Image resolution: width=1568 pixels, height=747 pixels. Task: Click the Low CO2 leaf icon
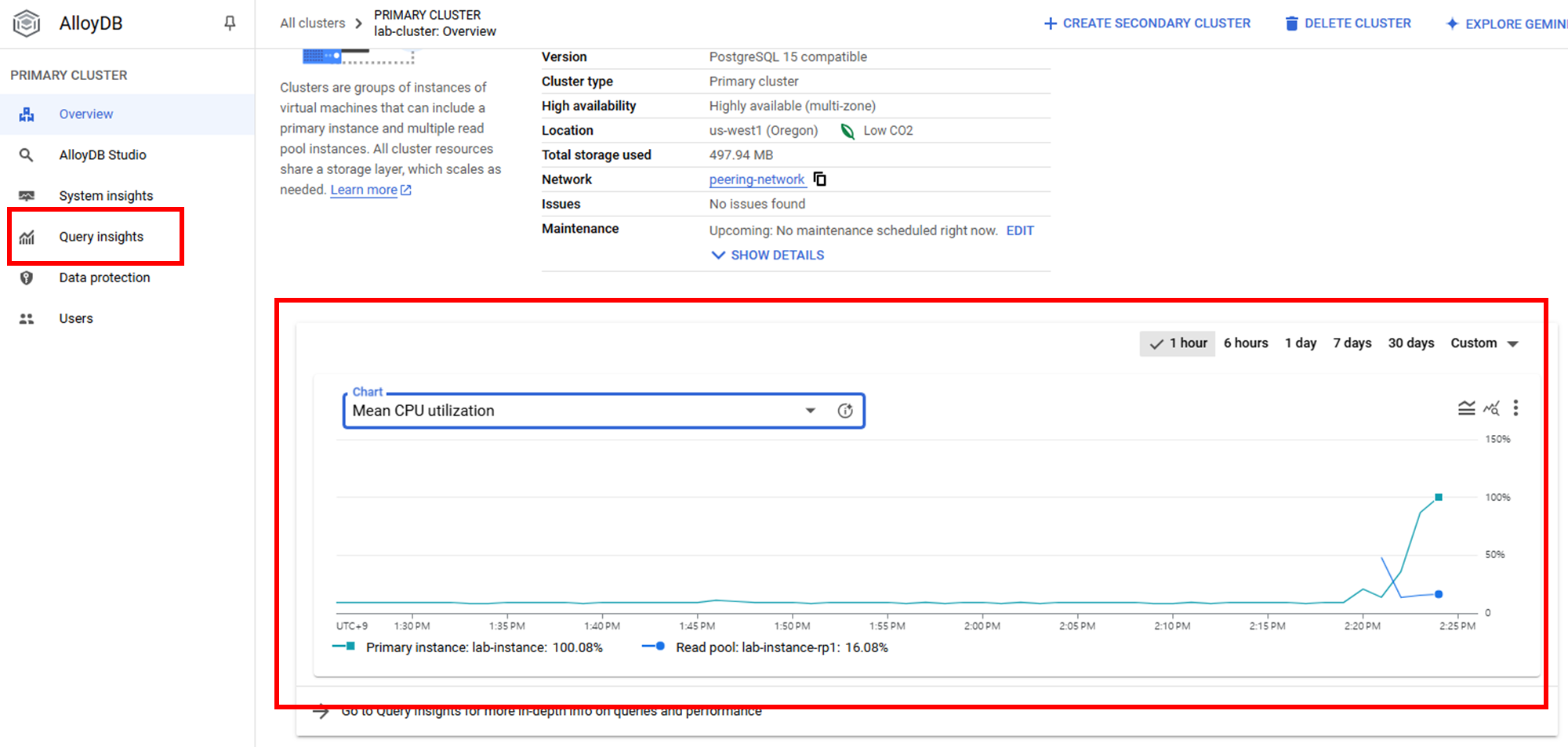pyautogui.click(x=848, y=131)
